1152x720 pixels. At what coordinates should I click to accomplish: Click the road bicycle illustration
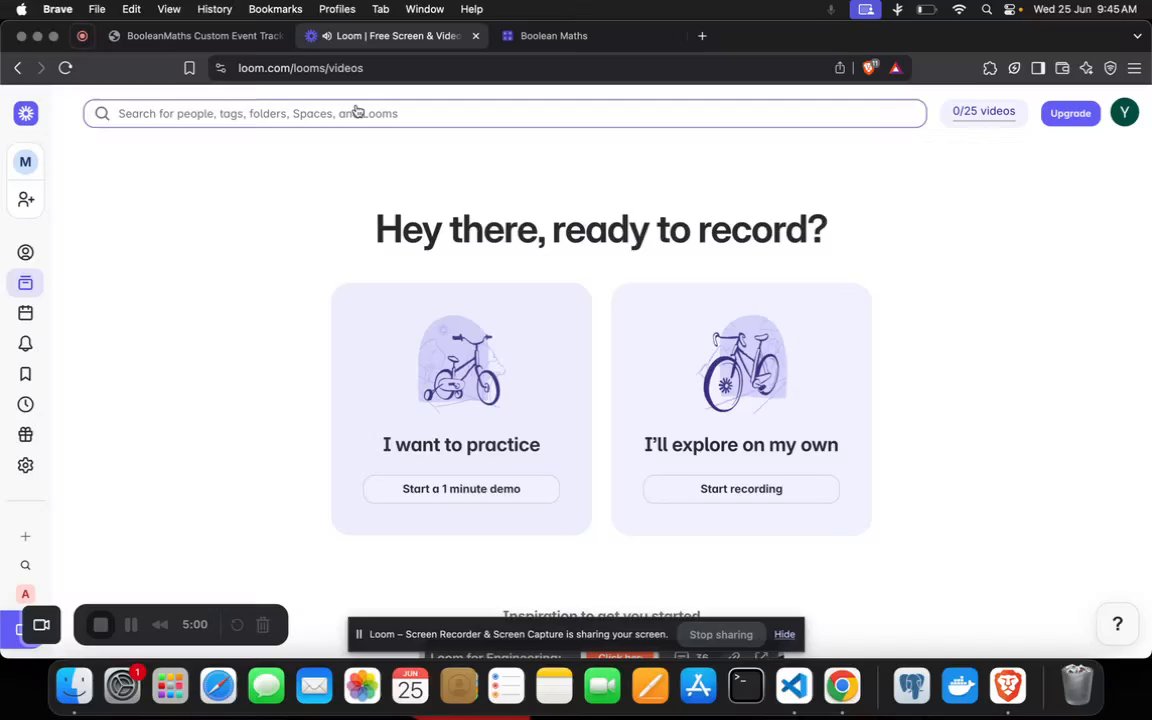tap(741, 362)
